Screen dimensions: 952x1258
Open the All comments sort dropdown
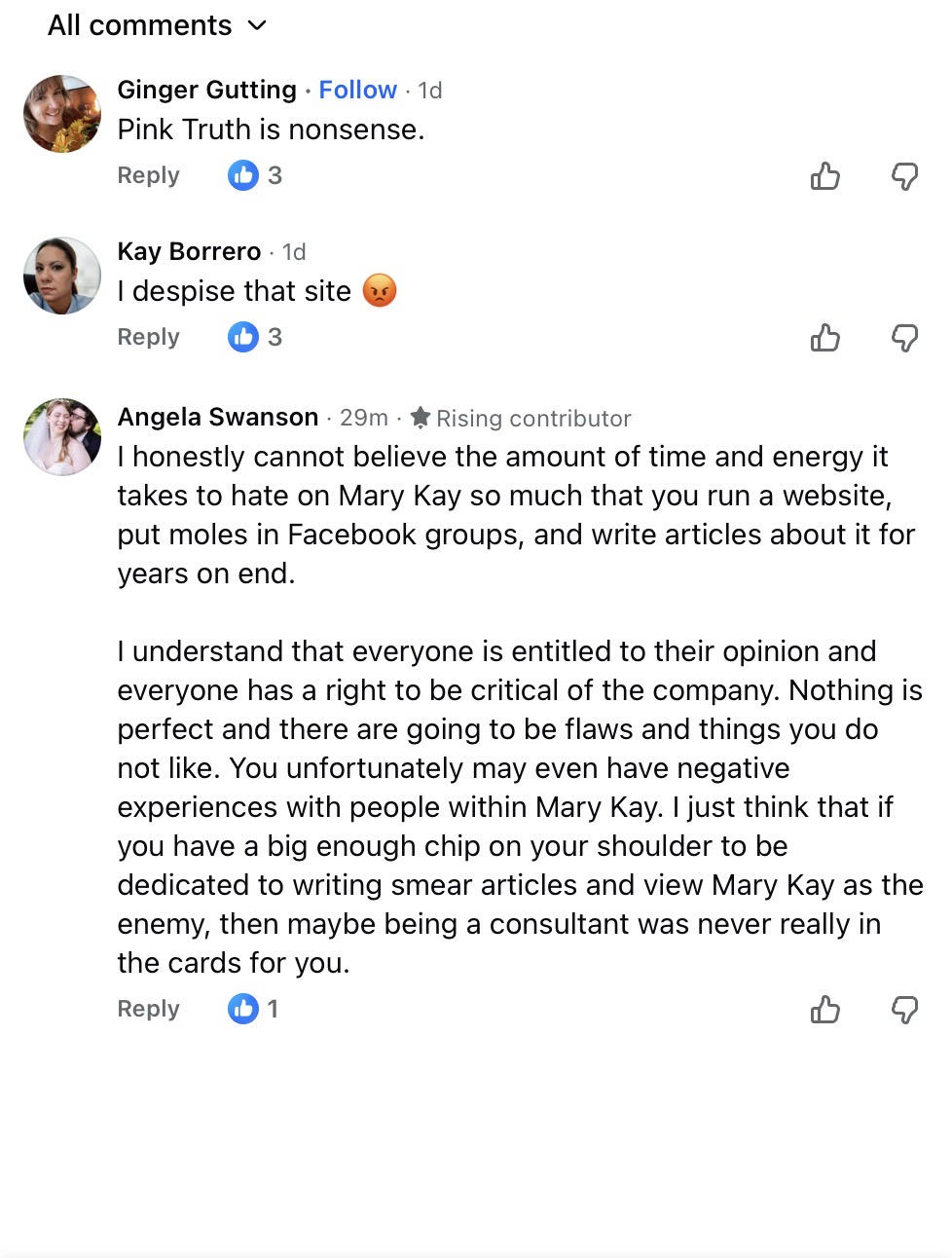158,25
